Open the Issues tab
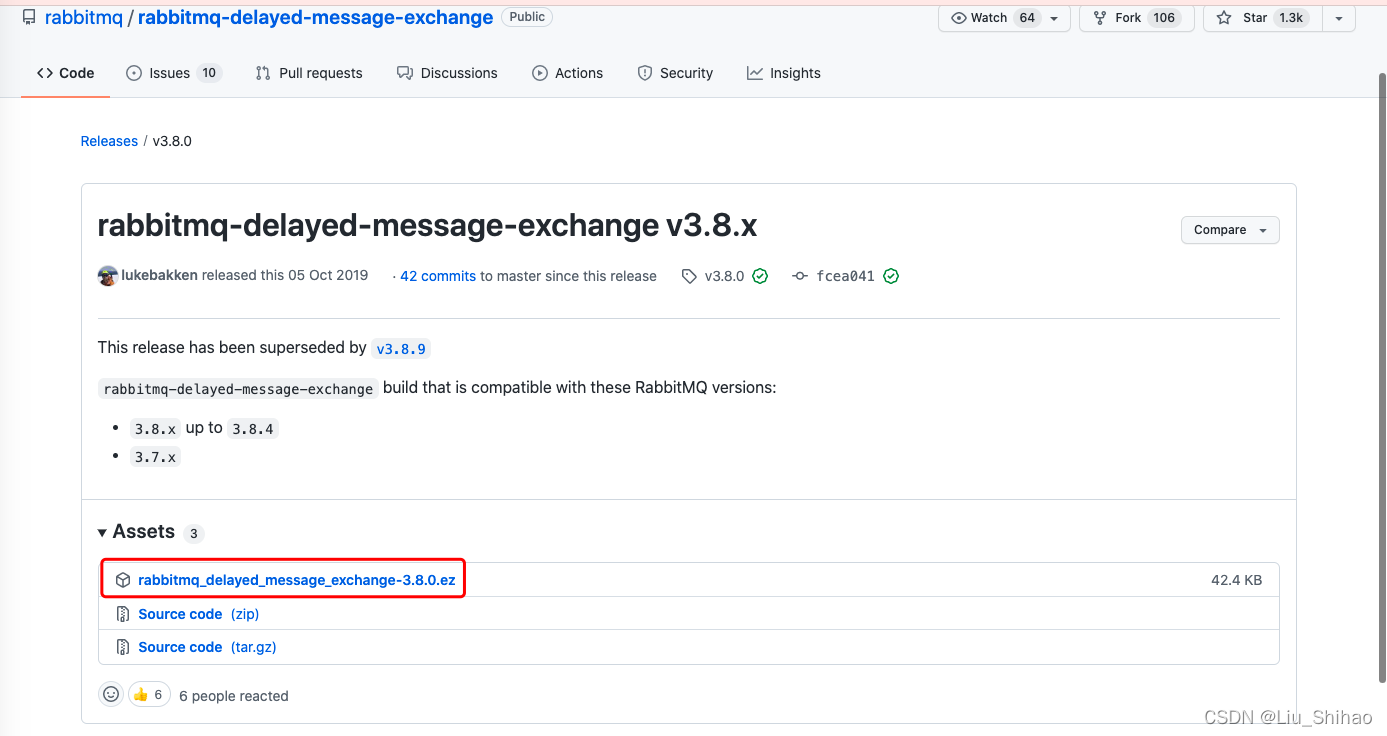Image resolution: width=1387 pixels, height=736 pixels. 173,73
